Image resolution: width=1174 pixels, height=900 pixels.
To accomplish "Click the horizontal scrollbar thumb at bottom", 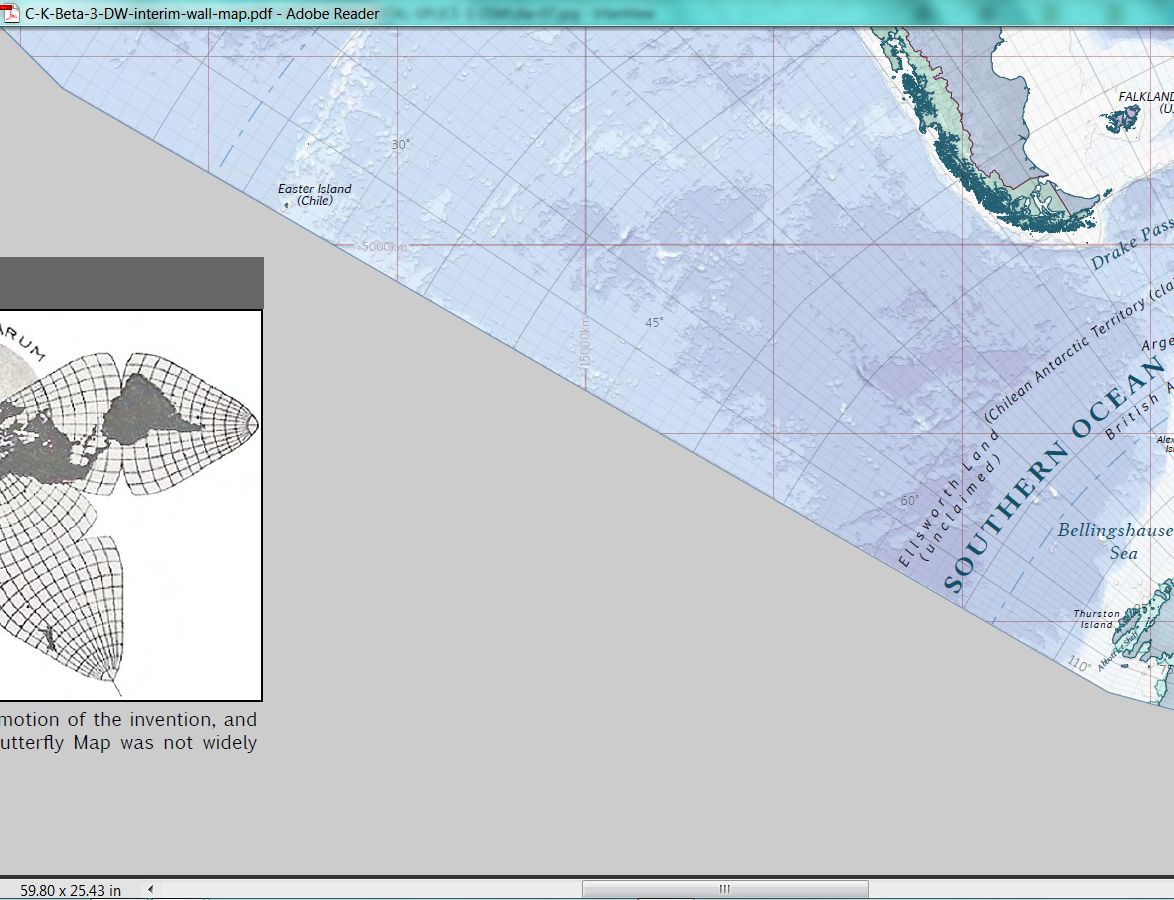I will coord(725,890).
